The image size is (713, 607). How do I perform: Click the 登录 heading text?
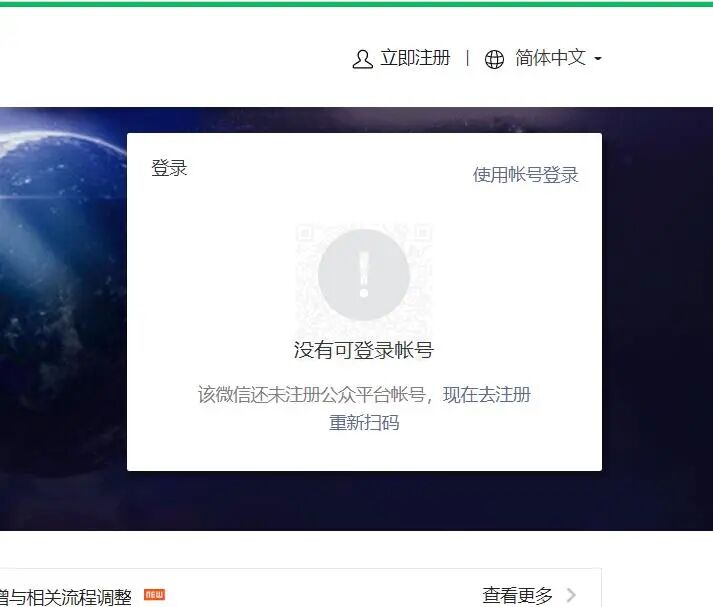[169, 168]
